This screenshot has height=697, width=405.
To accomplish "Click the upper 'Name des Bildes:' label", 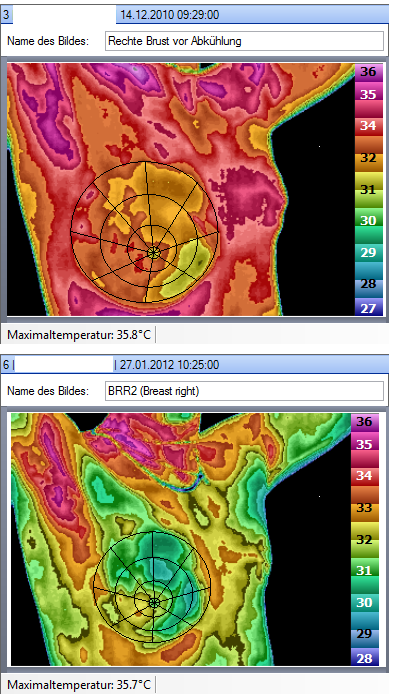I will tap(48, 41).
